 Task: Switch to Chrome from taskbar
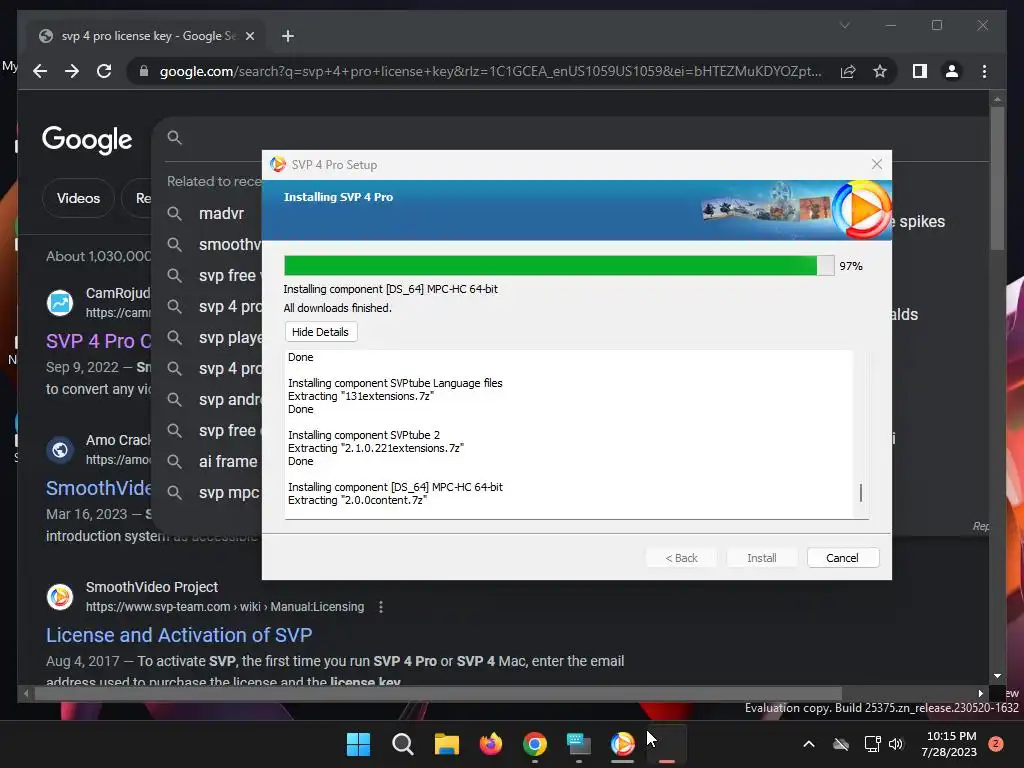click(534, 744)
